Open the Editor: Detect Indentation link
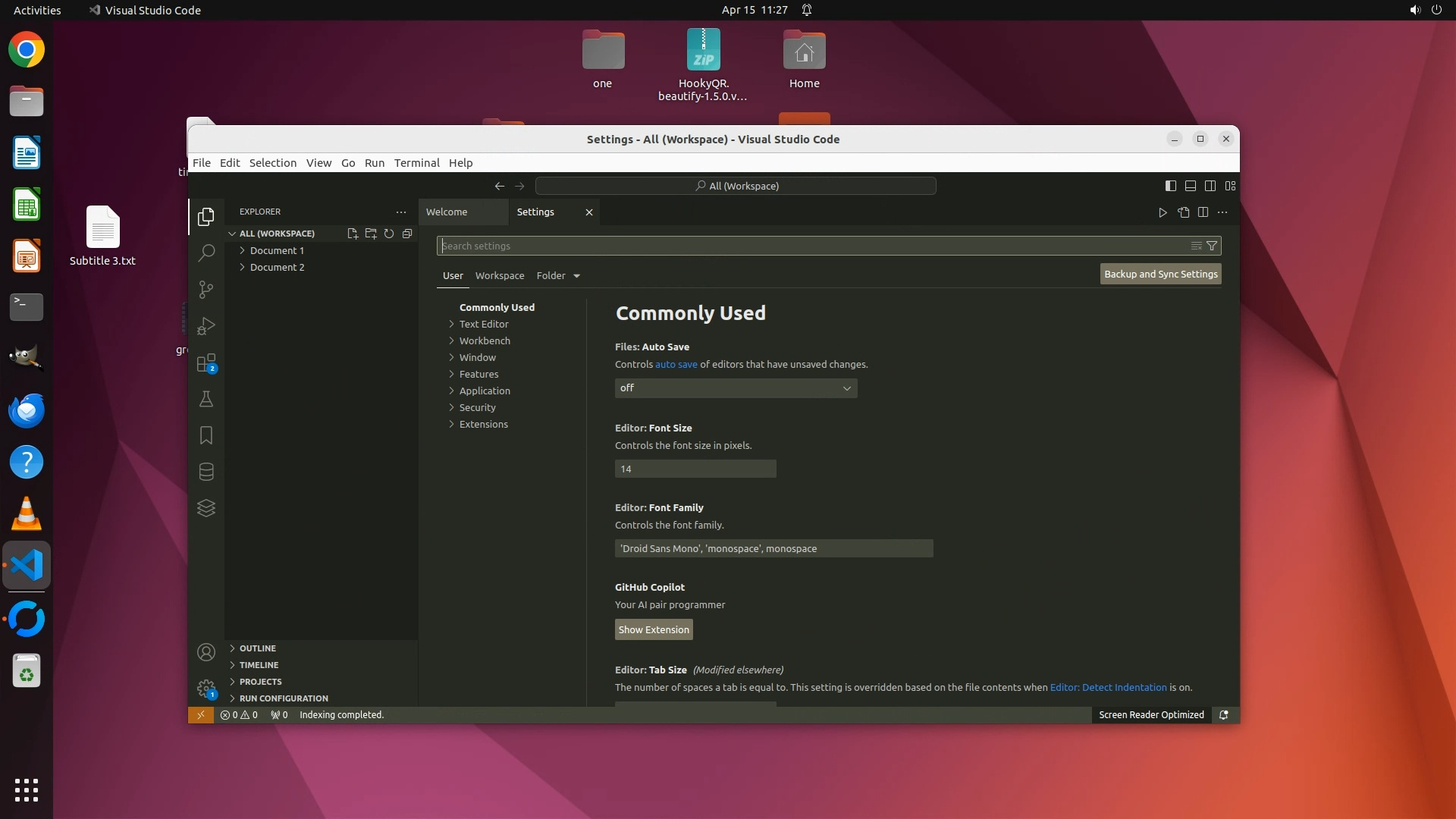 [x=1108, y=688]
